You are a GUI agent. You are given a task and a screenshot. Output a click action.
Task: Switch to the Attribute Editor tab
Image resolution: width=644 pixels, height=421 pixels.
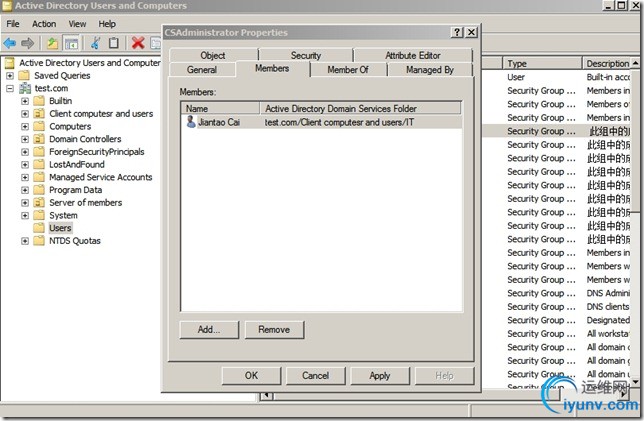pyautogui.click(x=413, y=55)
